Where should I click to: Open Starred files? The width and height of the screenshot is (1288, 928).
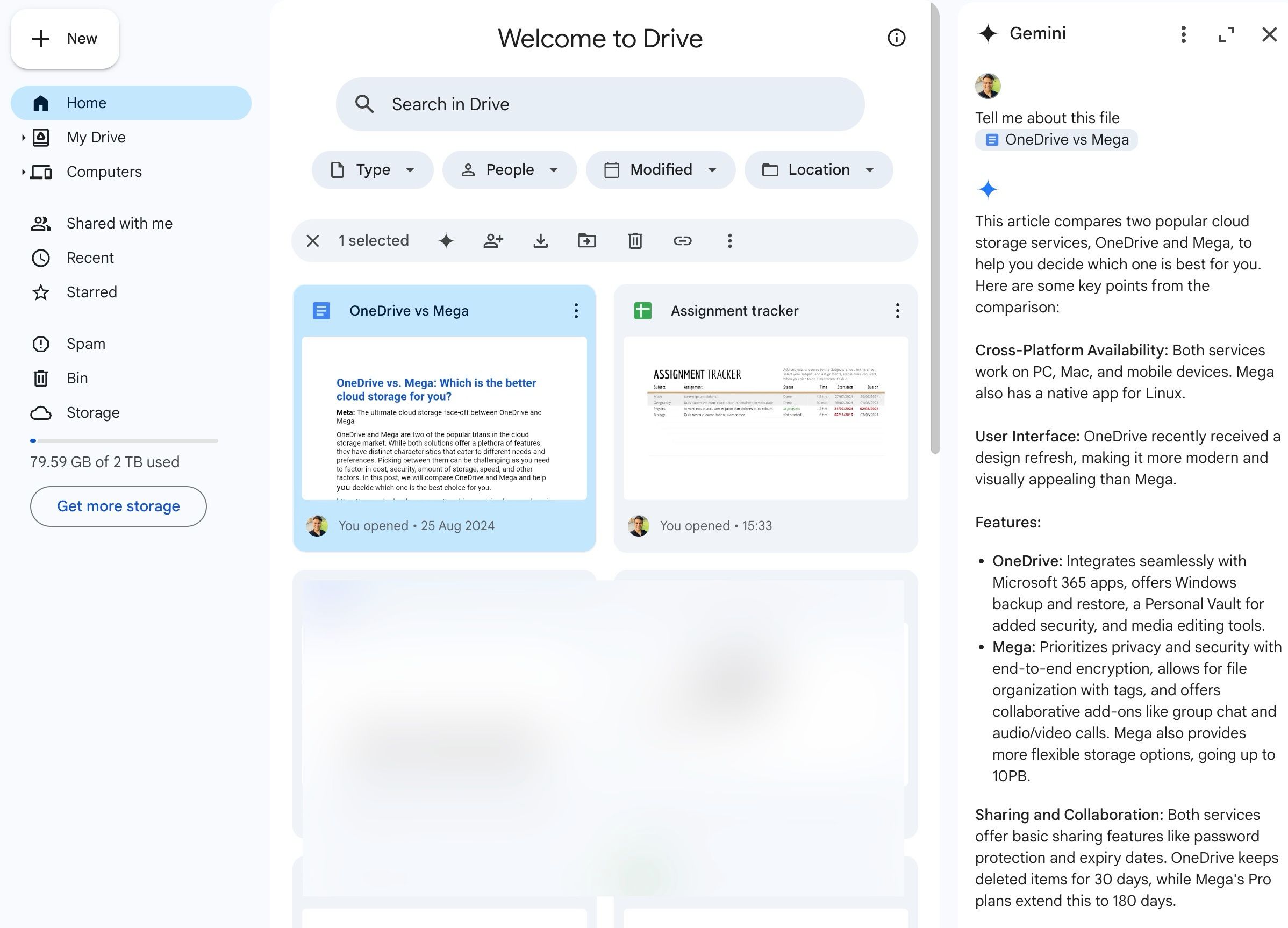click(x=91, y=292)
